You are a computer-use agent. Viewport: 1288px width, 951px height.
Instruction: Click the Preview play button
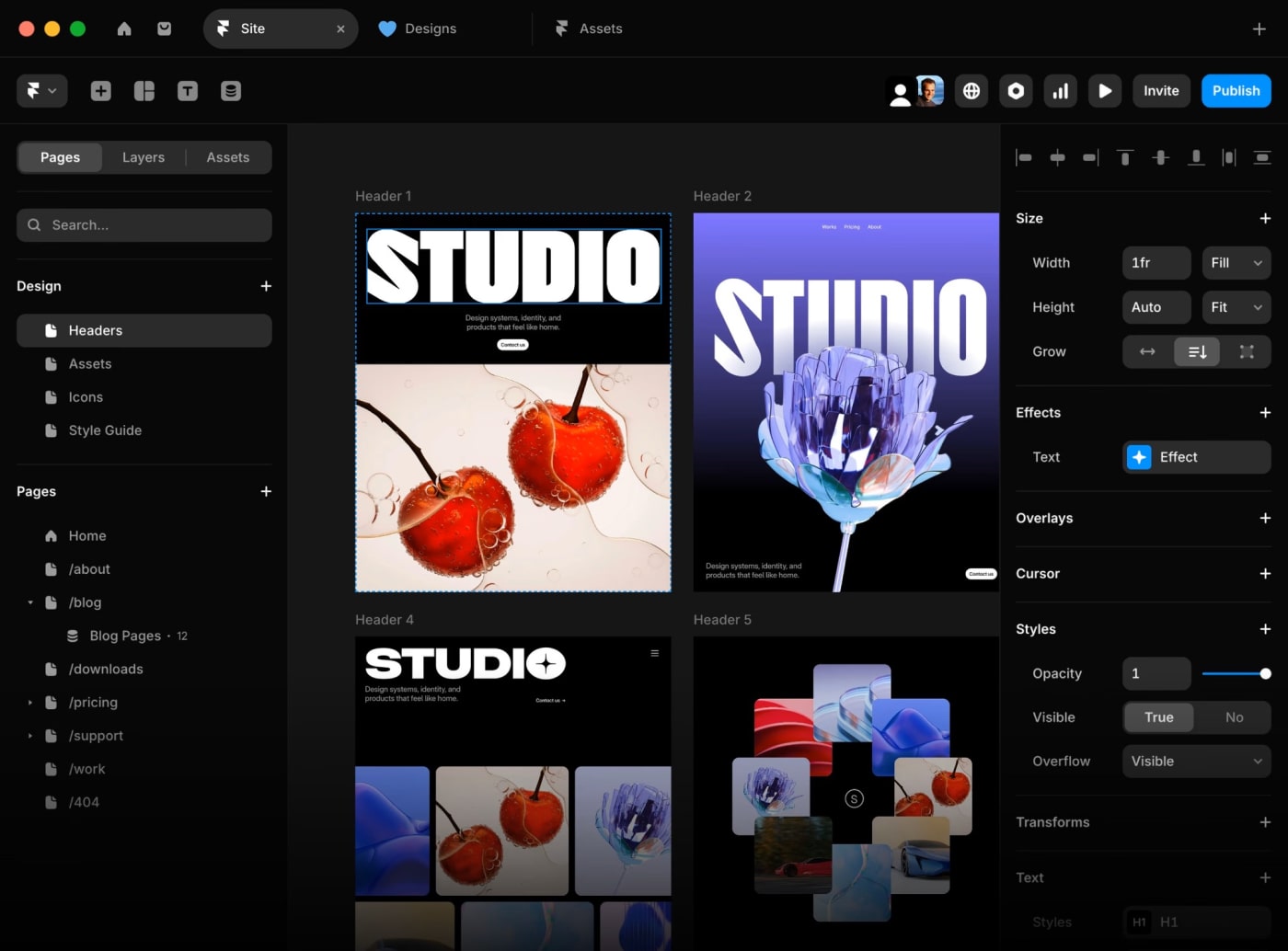pyautogui.click(x=1105, y=91)
